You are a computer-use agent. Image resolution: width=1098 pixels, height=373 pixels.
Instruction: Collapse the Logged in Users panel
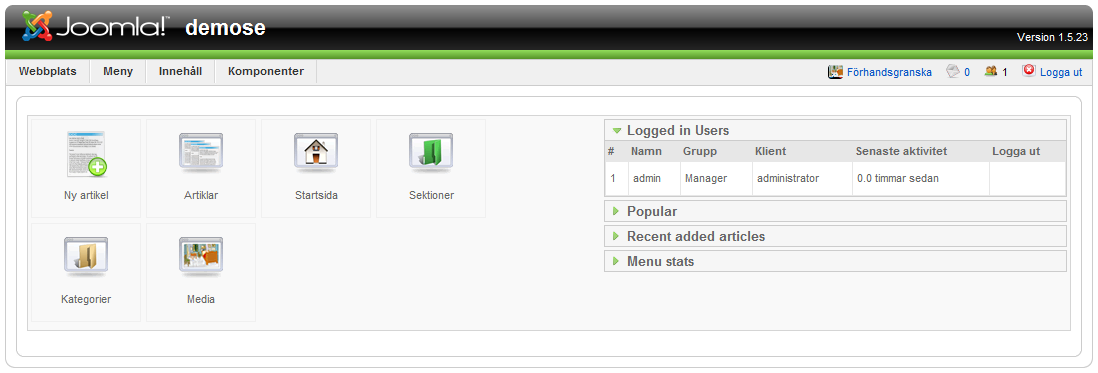[x=616, y=130]
